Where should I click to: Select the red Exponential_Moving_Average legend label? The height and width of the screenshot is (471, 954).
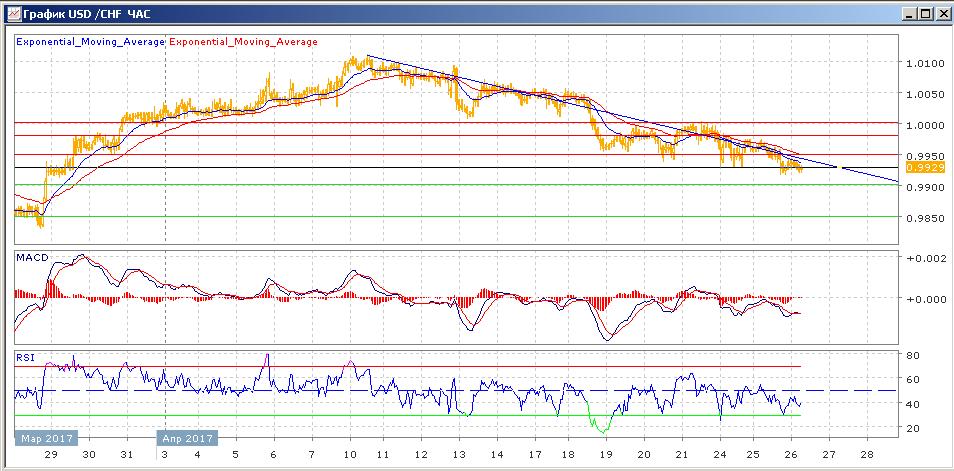click(244, 42)
